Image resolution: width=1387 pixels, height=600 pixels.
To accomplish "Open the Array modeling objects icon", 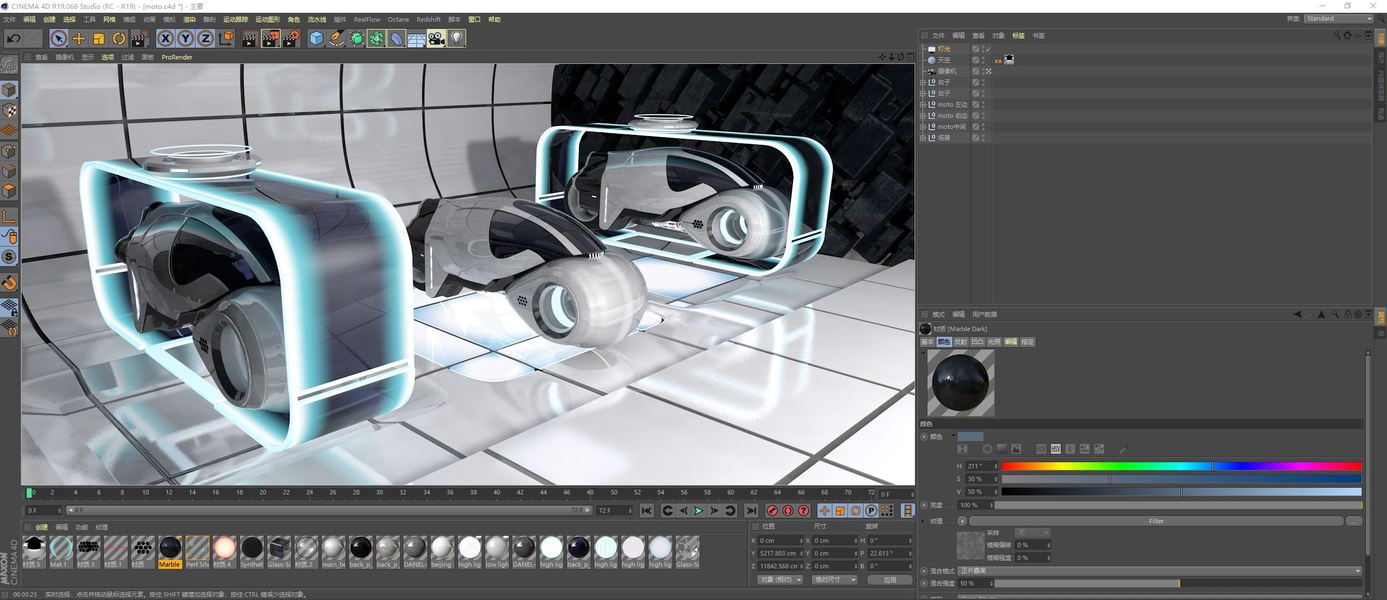I will 377,38.
